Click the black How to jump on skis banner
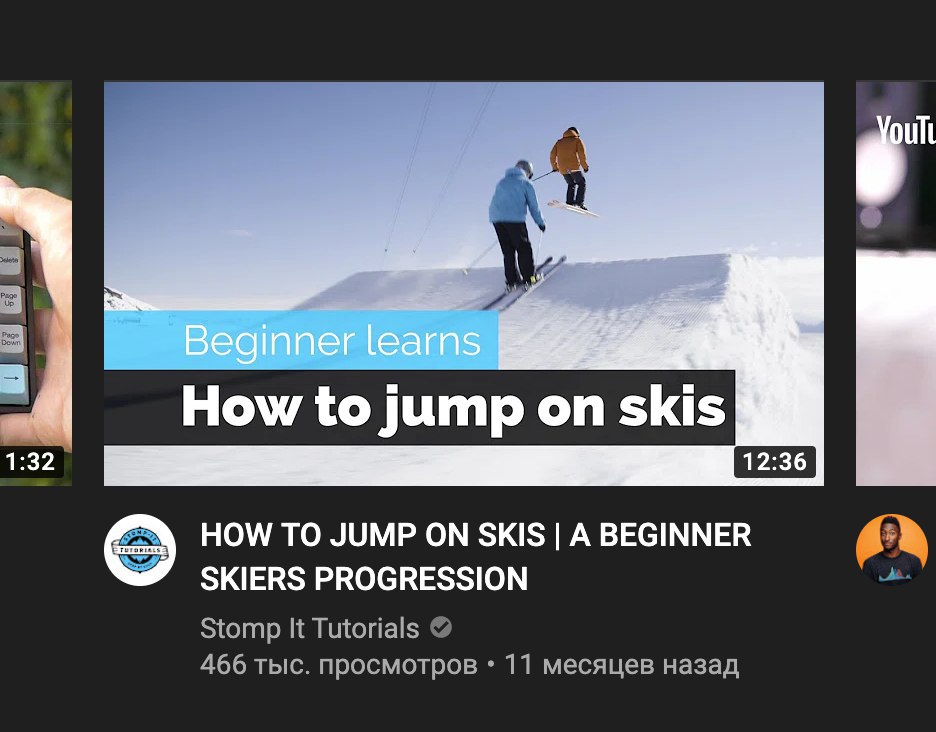 (419, 407)
